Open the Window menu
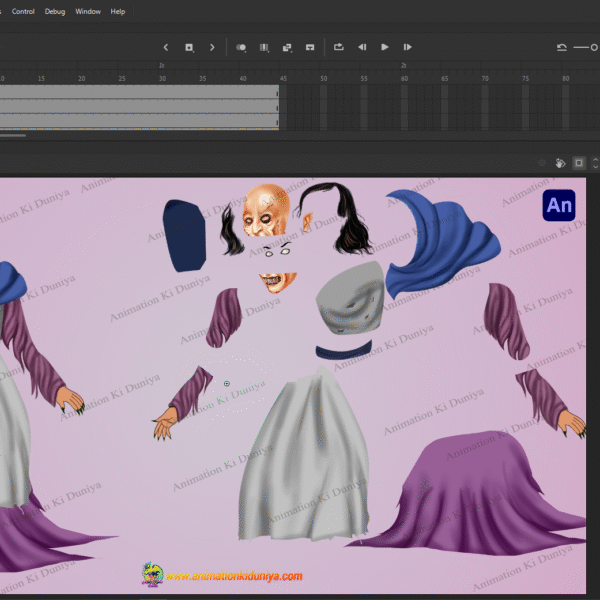 (x=88, y=11)
